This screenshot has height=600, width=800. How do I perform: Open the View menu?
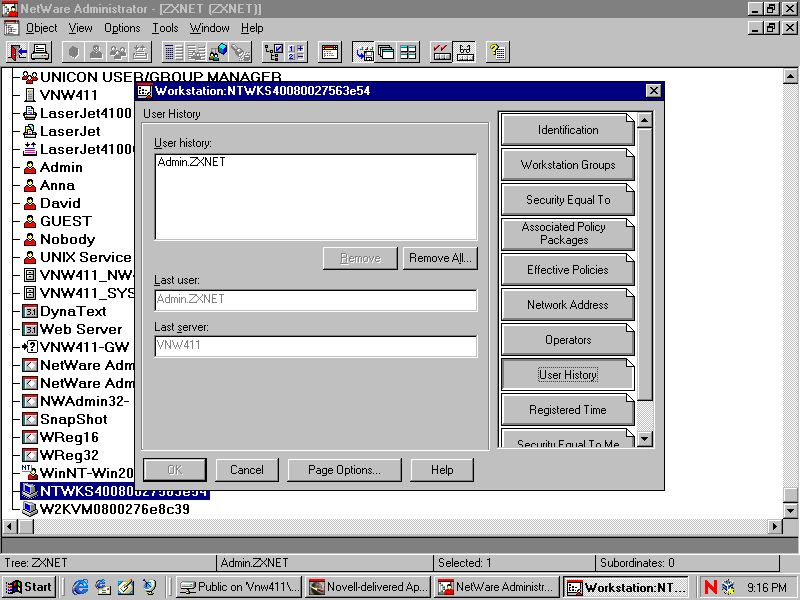[81, 28]
